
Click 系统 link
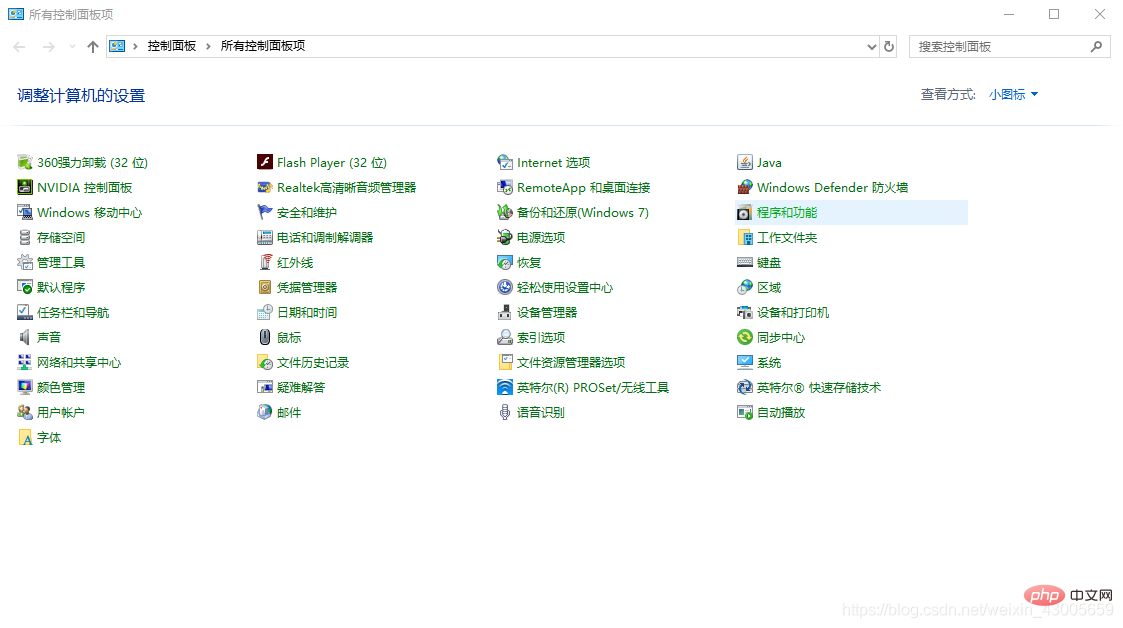click(769, 362)
